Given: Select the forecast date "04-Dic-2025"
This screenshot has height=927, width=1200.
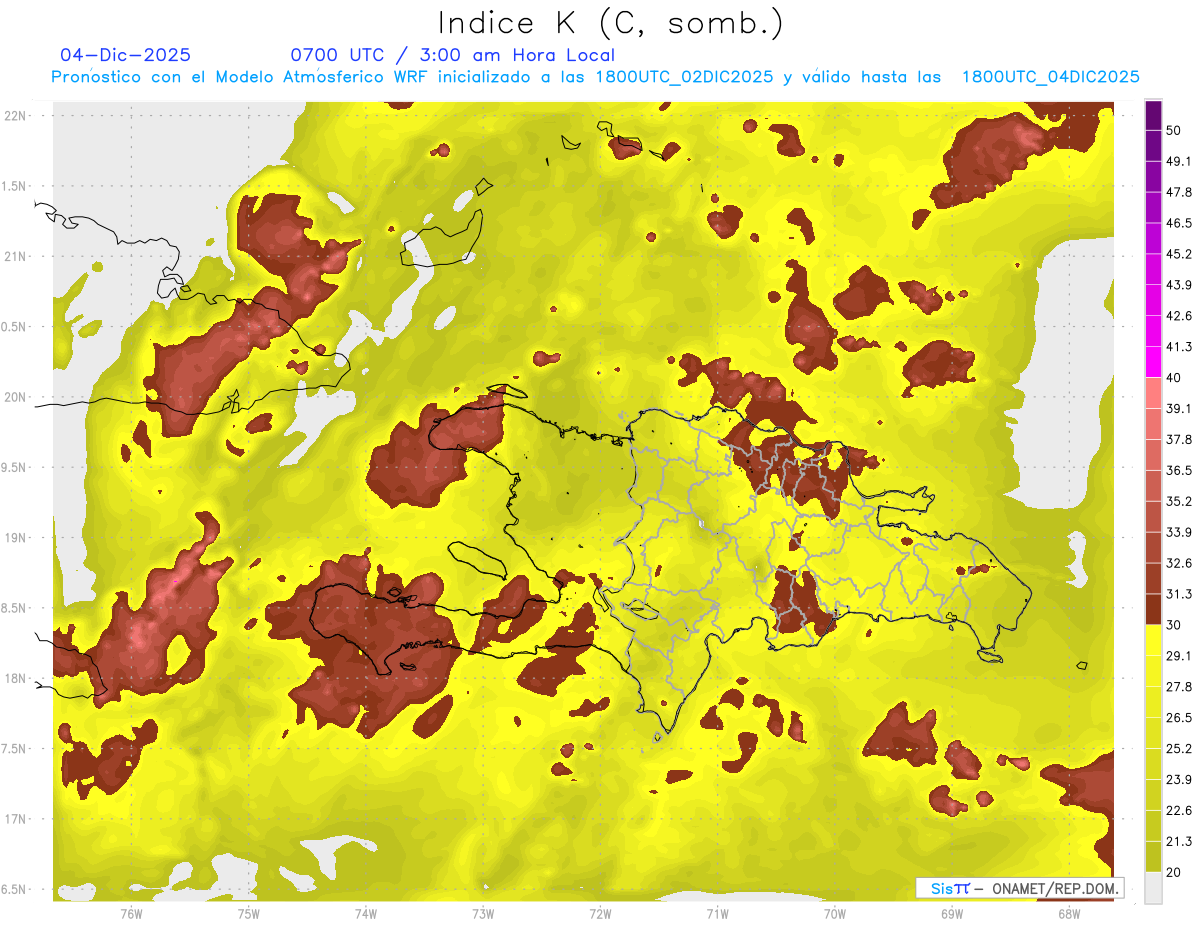Looking at the screenshot, I should click(125, 55).
